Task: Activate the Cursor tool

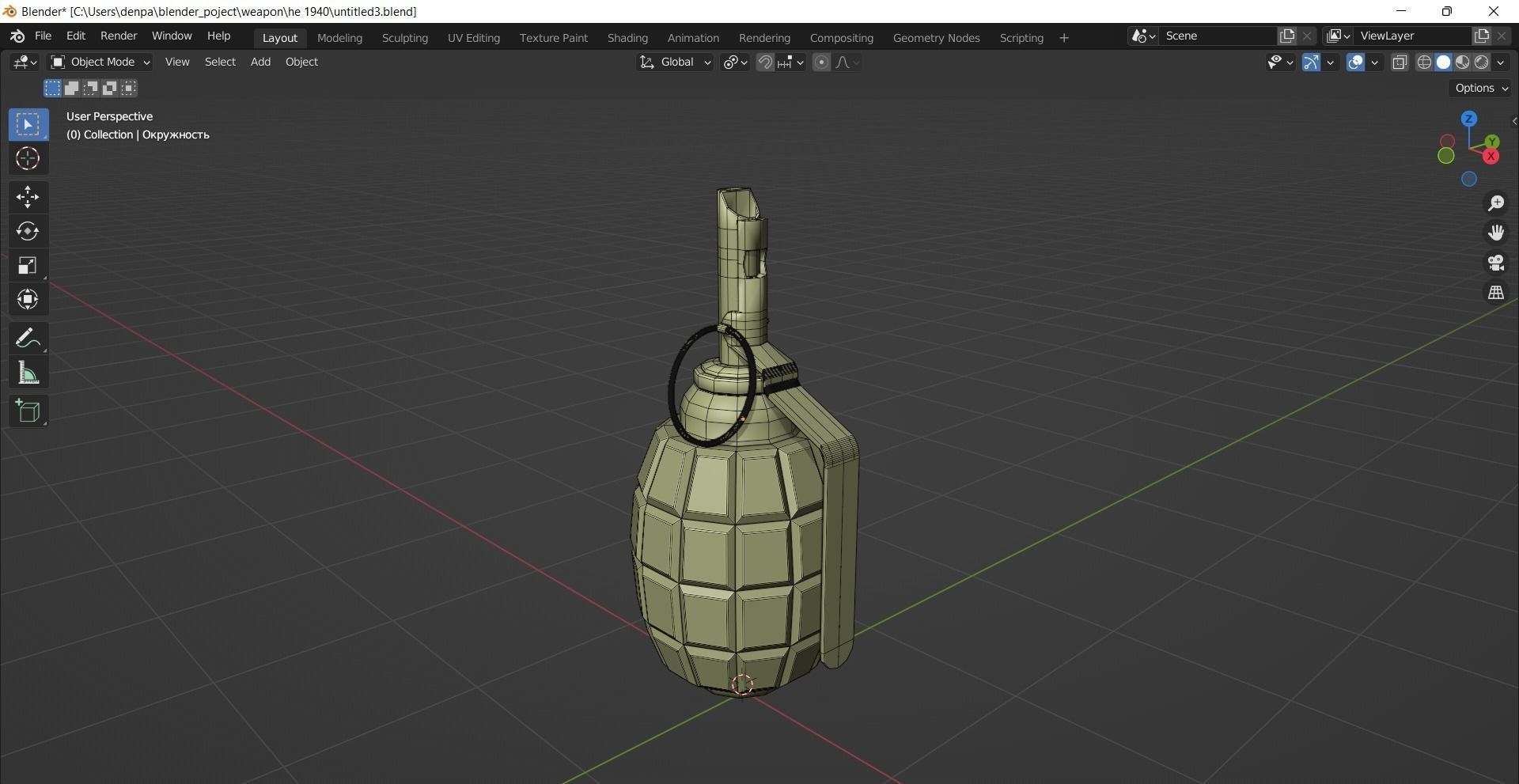Action: click(28, 158)
